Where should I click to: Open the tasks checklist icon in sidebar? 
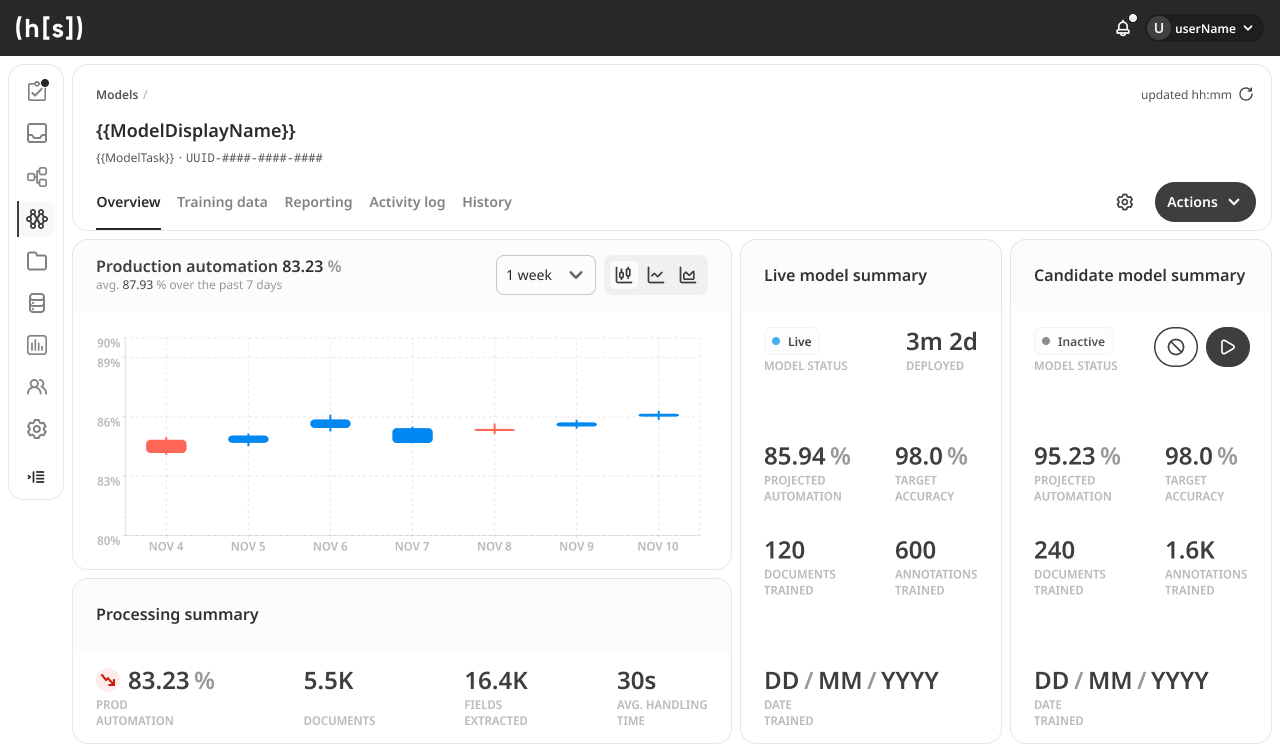[x=37, y=91]
